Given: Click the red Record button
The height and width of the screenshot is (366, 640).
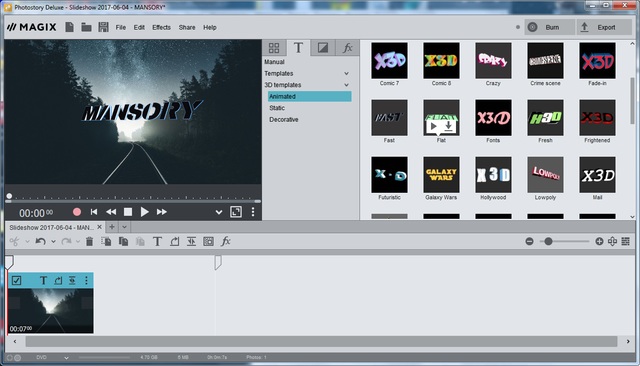Looking at the screenshot, I should 77,212.
